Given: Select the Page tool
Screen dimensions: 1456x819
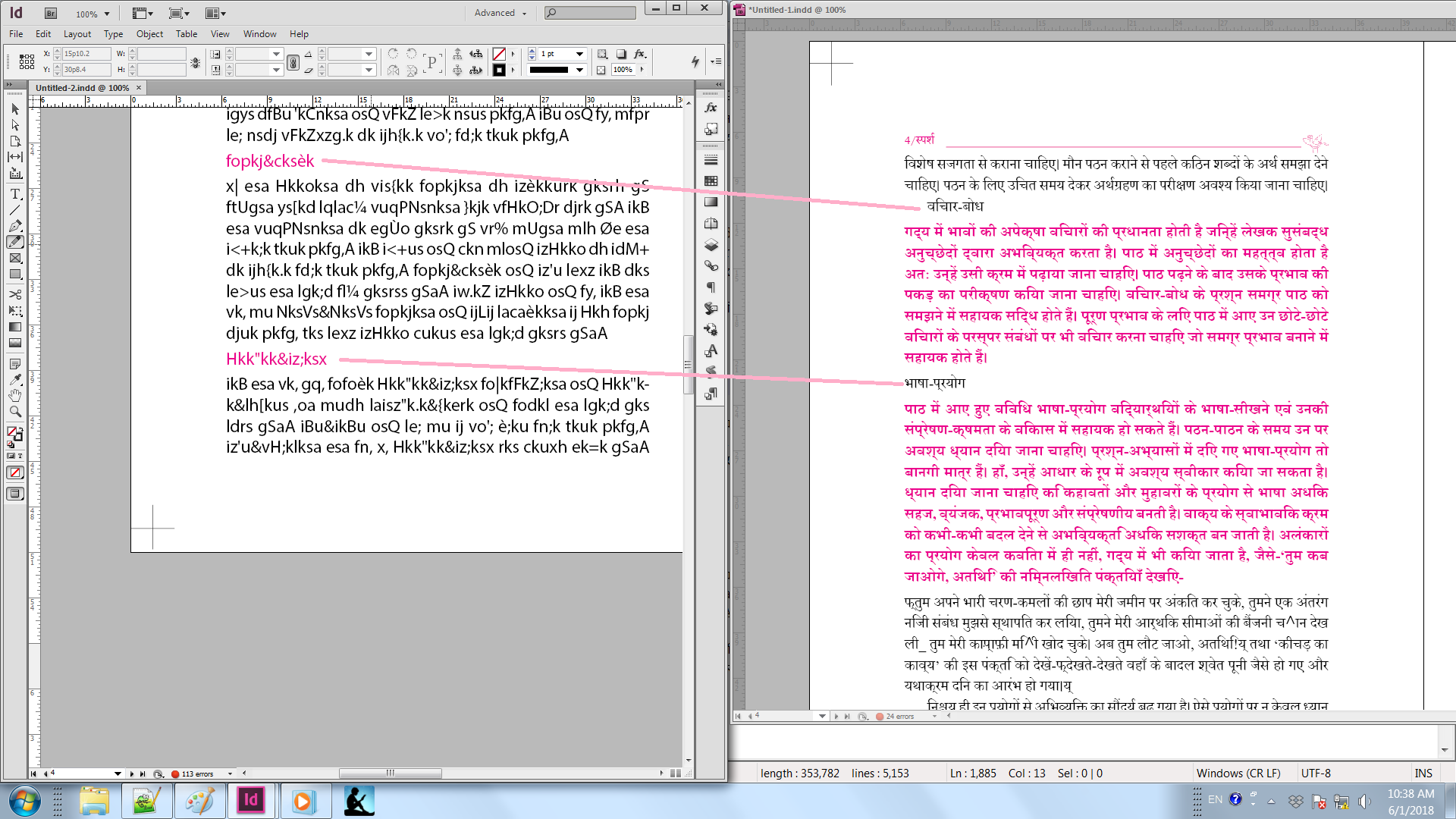Looking at the screenshot, I should (15, 141).
